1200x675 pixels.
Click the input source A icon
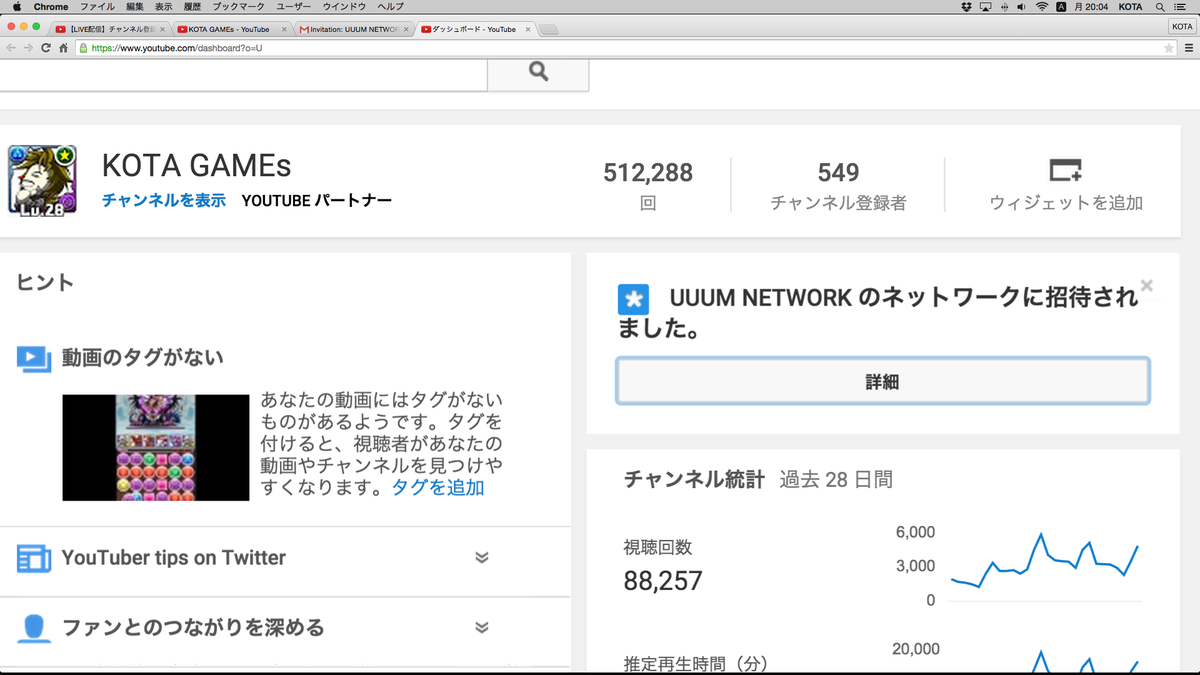[1061, 7]
